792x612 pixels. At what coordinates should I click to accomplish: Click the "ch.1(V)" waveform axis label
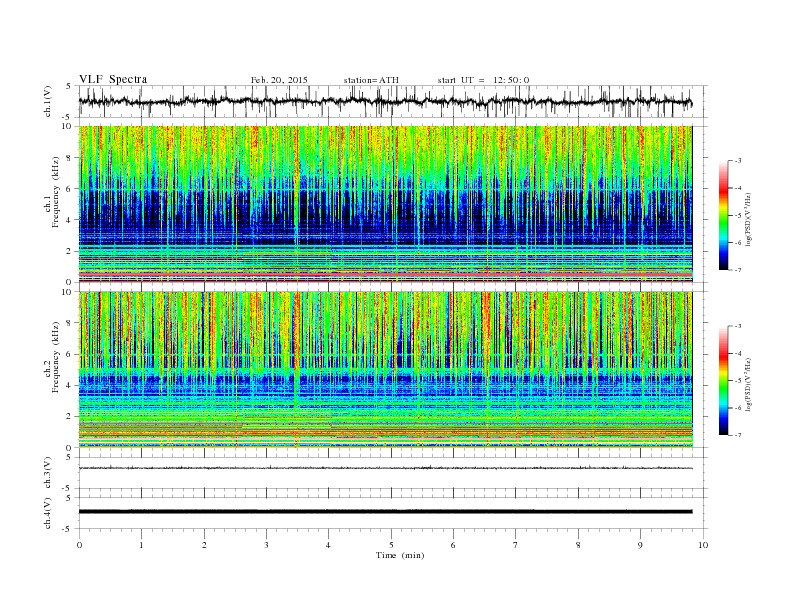click(x=47, y=101)
